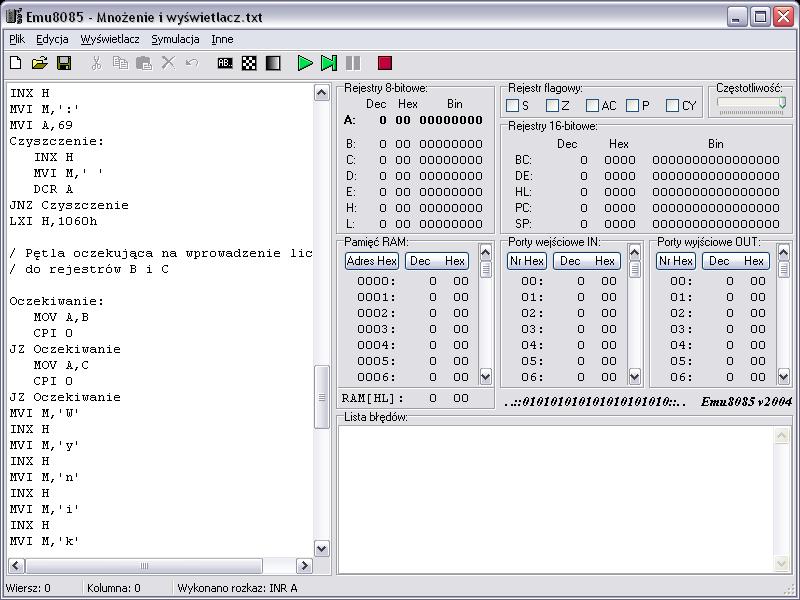Click the checkerboard pattern toolbar icon
This screenshot has height=600, width=800.
(249, 63)
